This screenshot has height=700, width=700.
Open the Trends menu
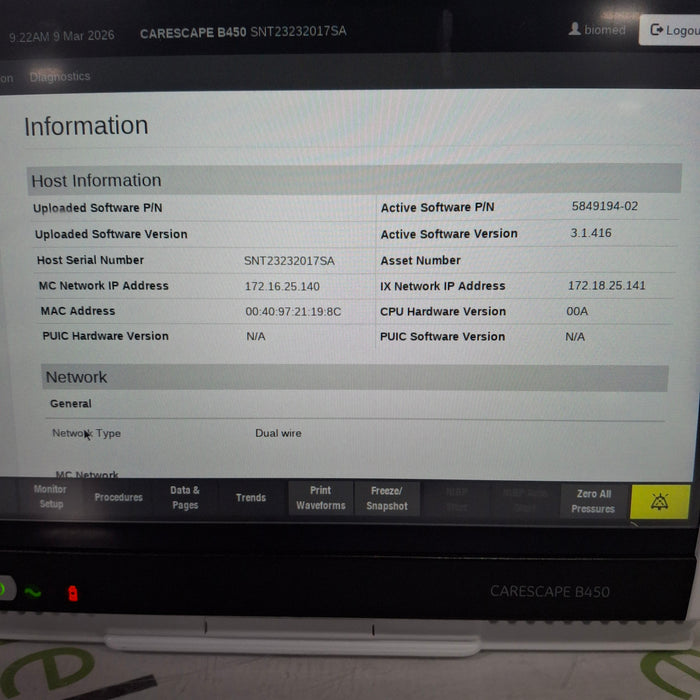point(250,498)
